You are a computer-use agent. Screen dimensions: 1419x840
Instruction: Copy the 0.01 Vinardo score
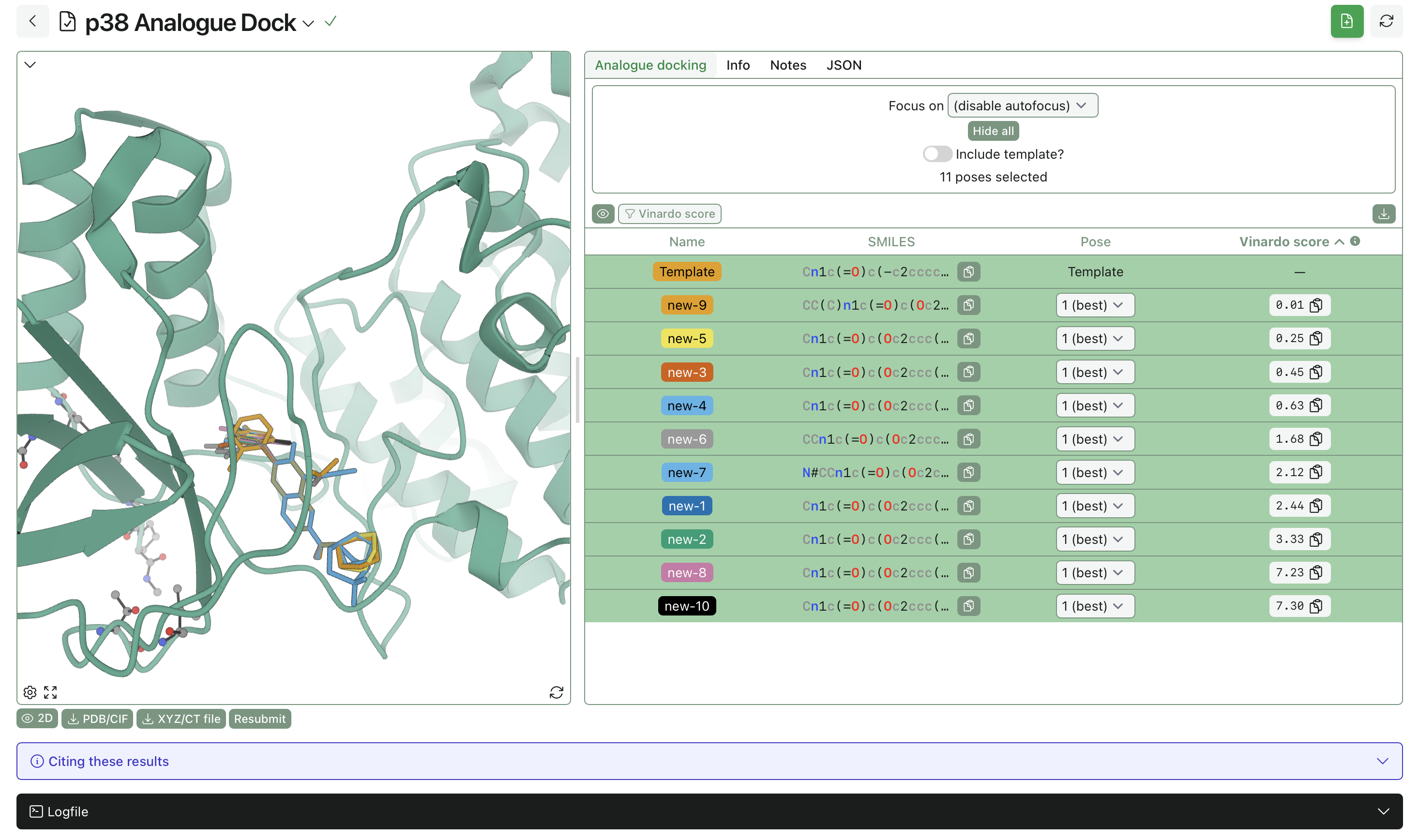[x=1316, y=305]
